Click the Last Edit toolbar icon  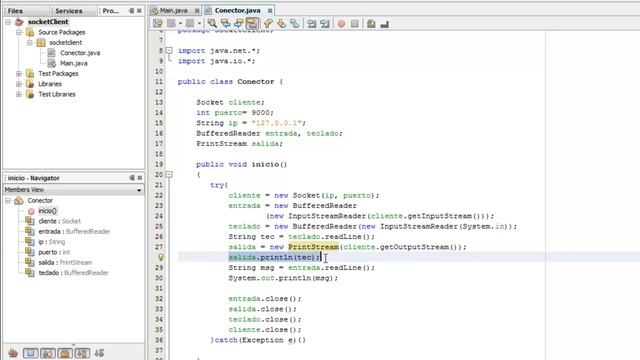[x=158, y=24]
